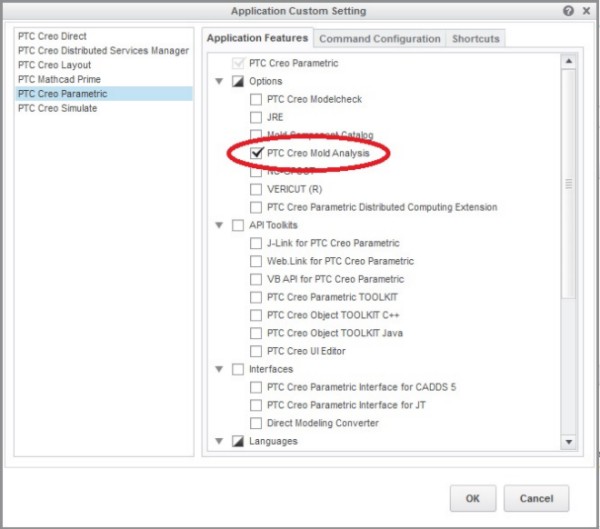This screenshot has width=600, height=529.
Task: Enable PTC Creo Parametric TOOLKIT checkbox
Action: point(256,297)
